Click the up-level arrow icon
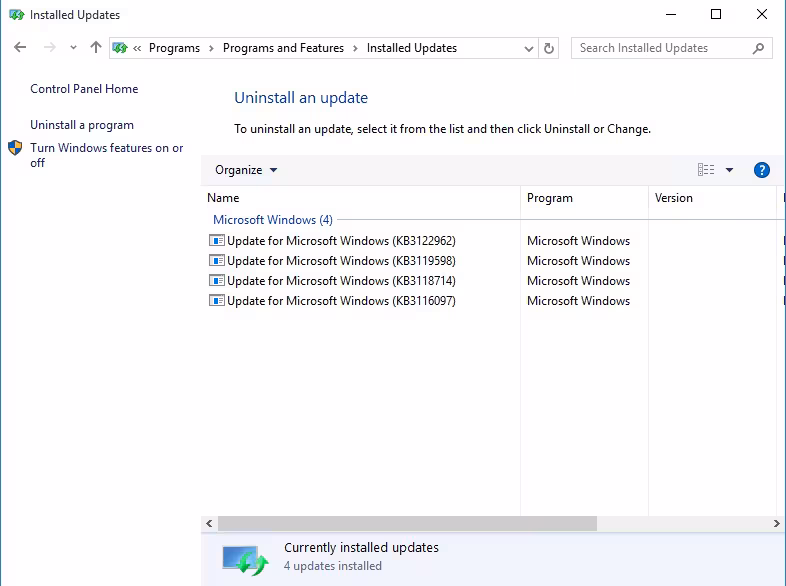The height and width of the screenshot is (586, 786). (x=96, y=48)
